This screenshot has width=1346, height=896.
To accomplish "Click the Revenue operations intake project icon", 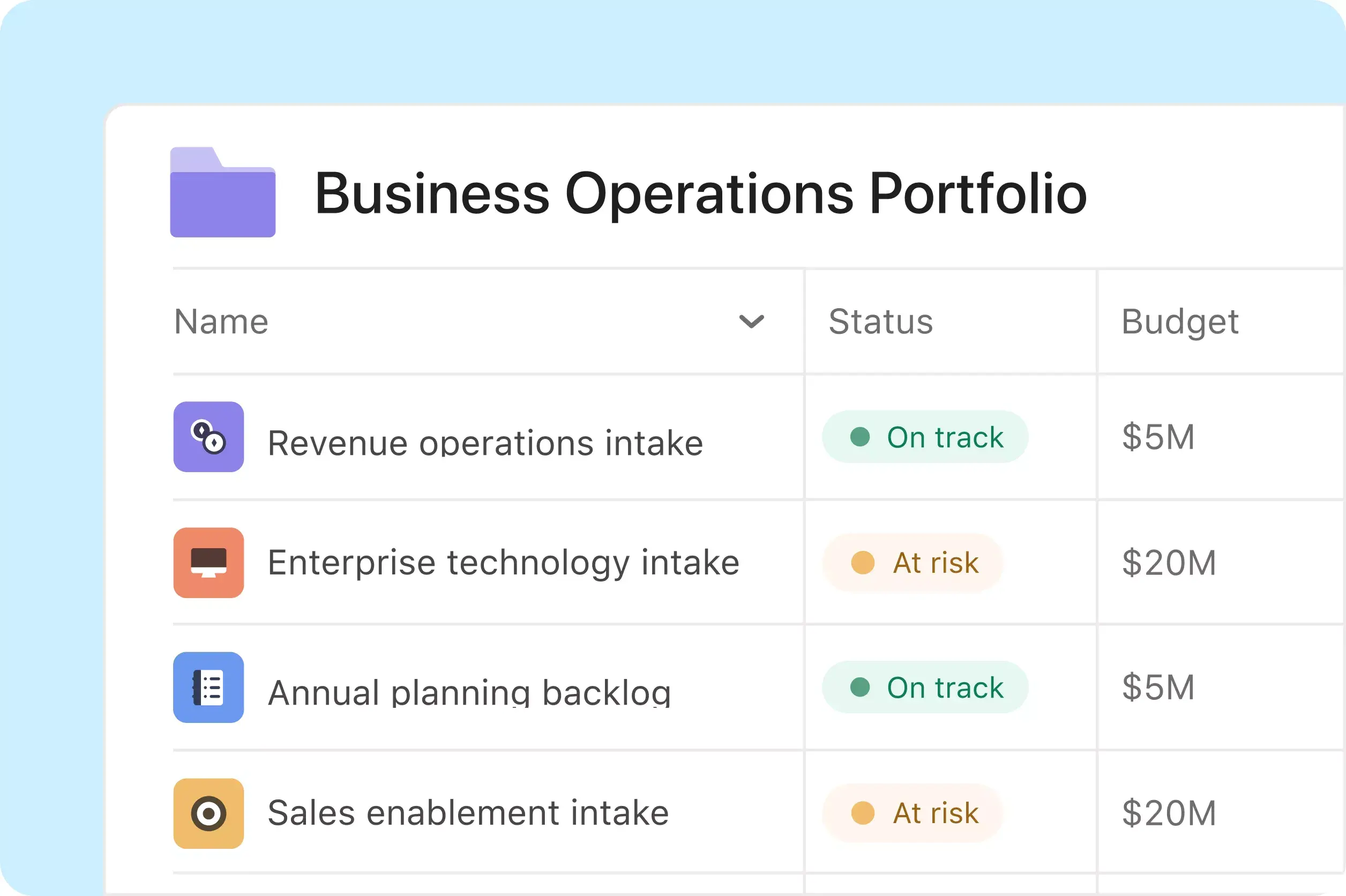I will [x=208, y=437].
